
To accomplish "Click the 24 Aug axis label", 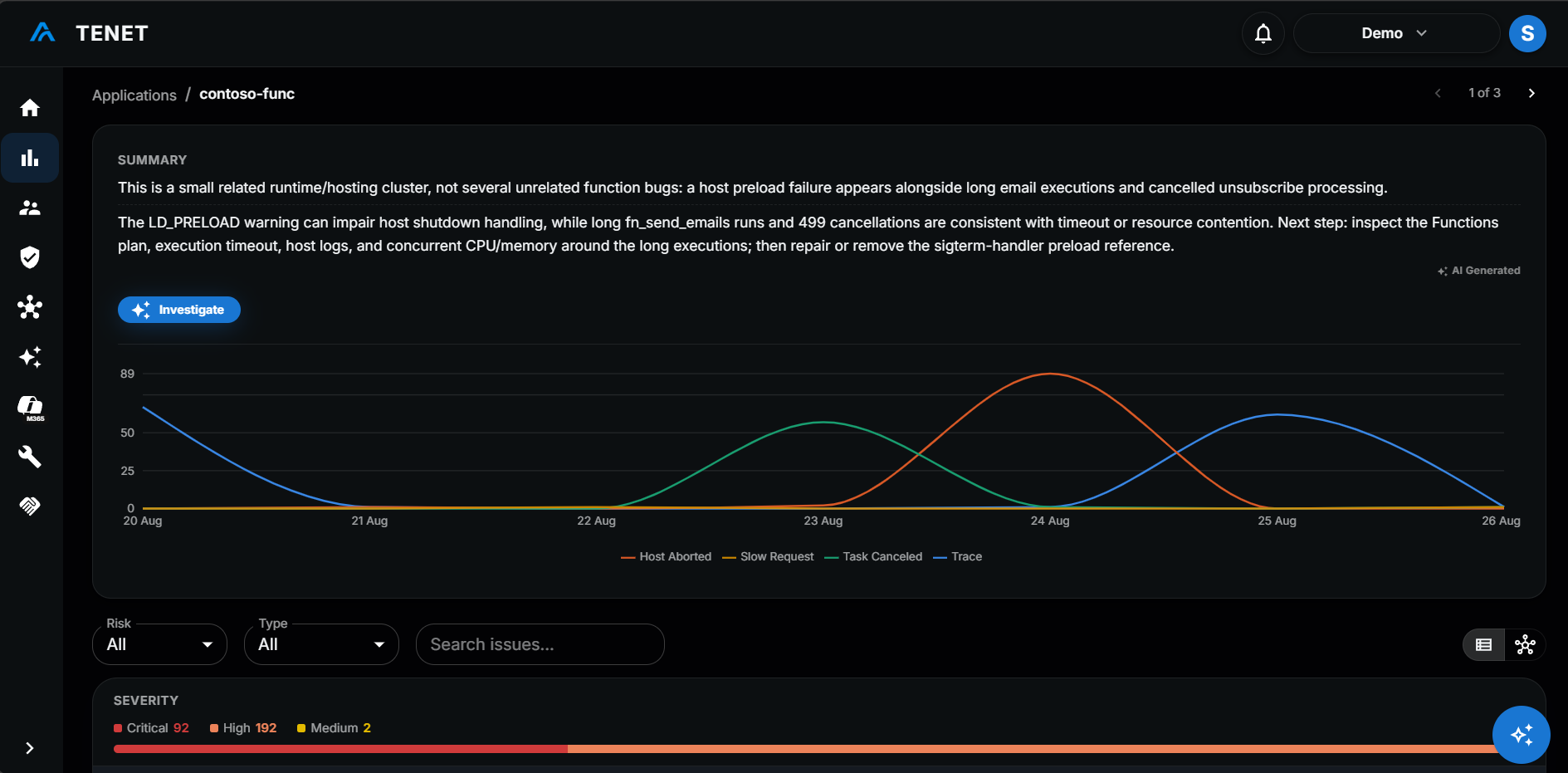I will 1050,521.
